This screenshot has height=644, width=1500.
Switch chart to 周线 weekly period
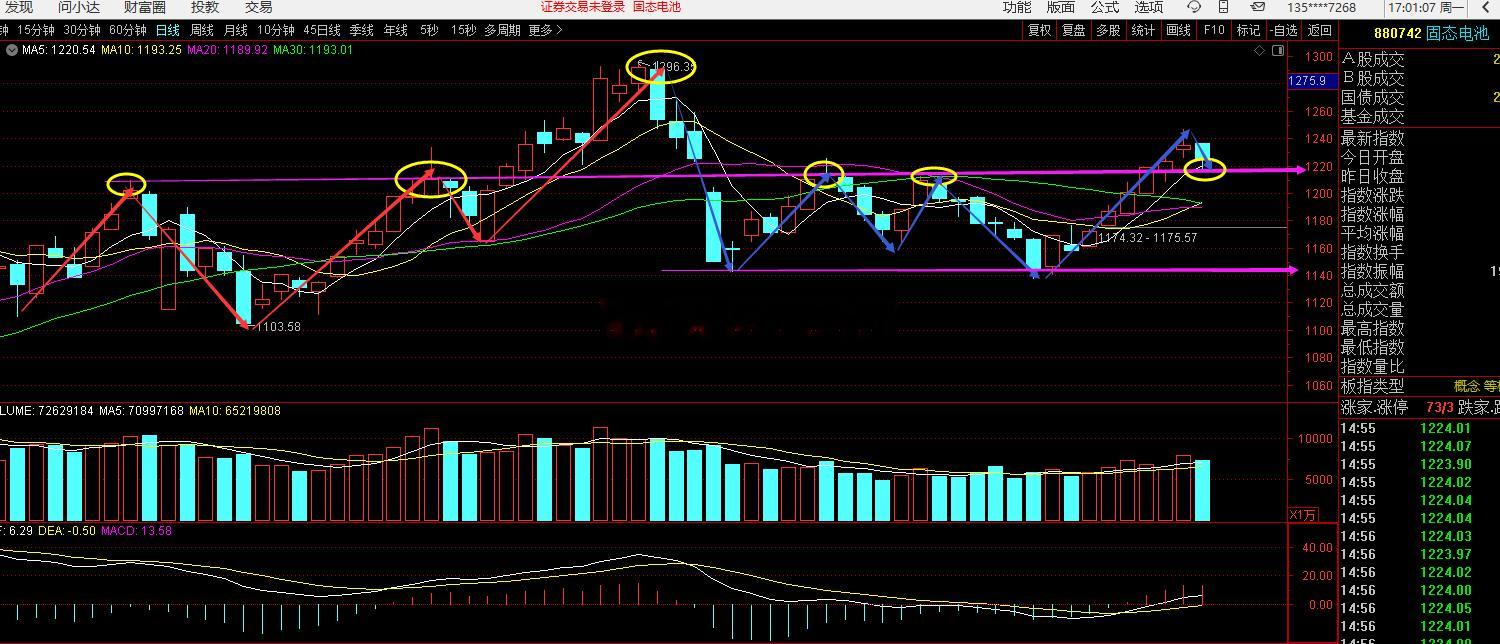pyautogui.click(x=202, y=30)
